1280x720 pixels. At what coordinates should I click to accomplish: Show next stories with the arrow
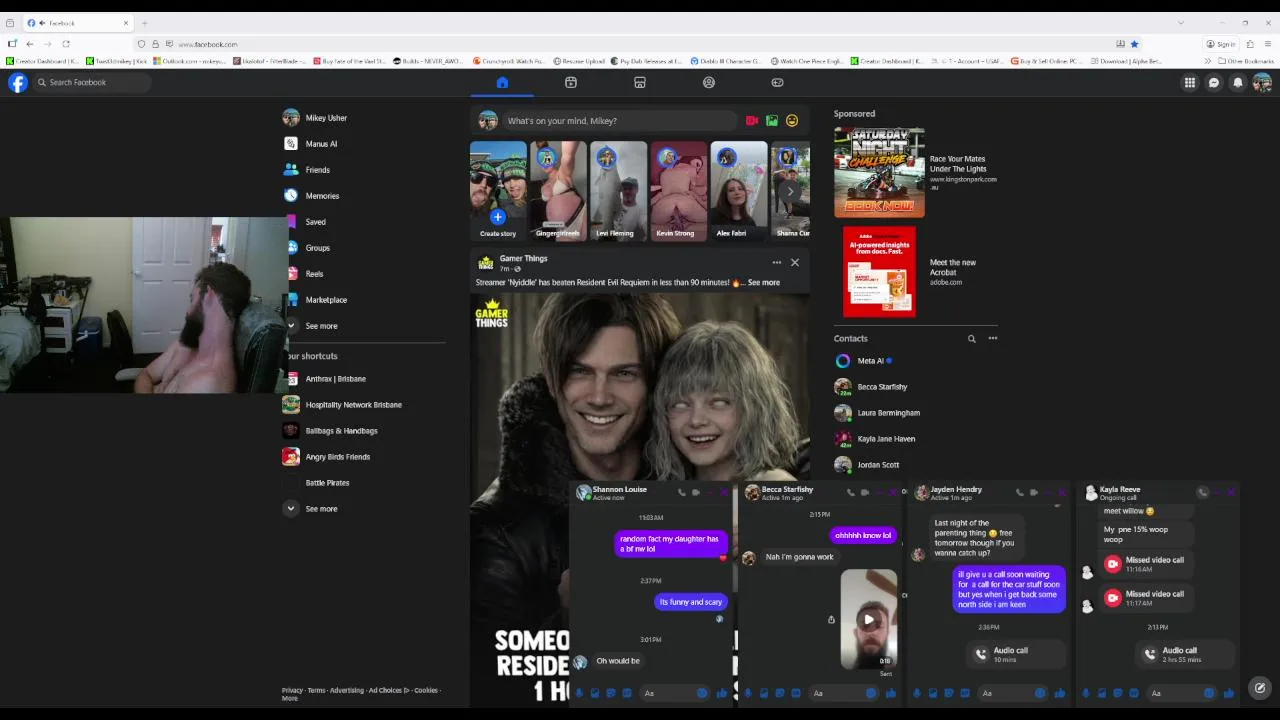click(x=790, y=191)
